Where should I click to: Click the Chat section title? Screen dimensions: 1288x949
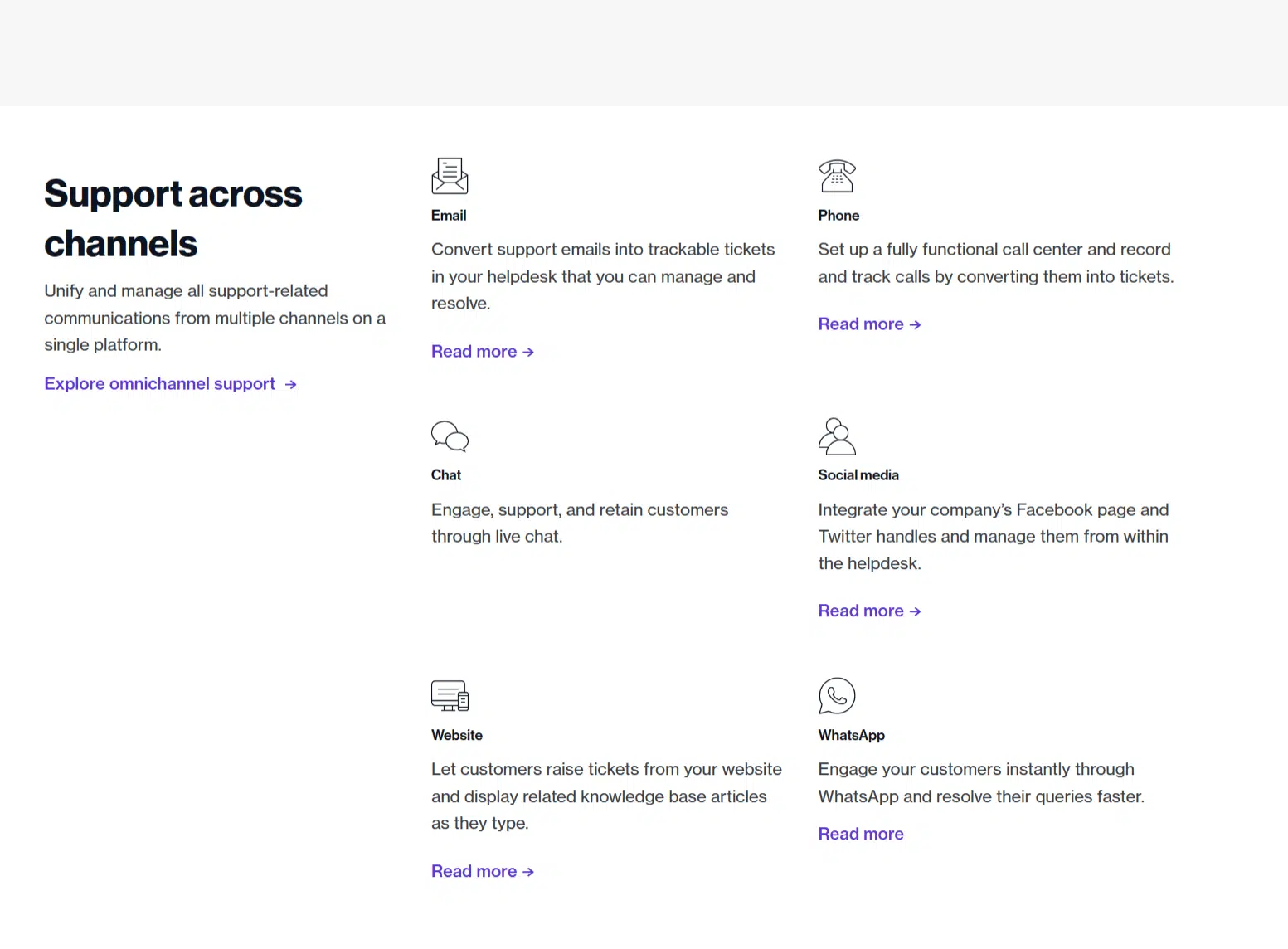click(x=446, y=475)
